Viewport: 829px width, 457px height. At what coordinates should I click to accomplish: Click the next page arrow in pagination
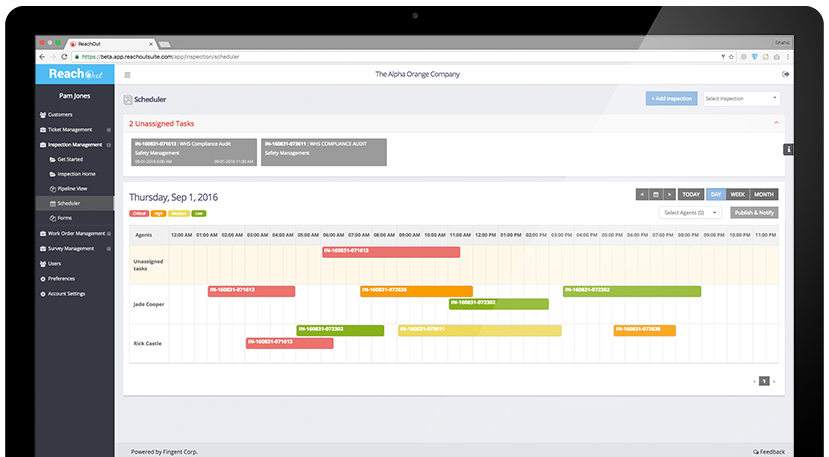[774, 381]
